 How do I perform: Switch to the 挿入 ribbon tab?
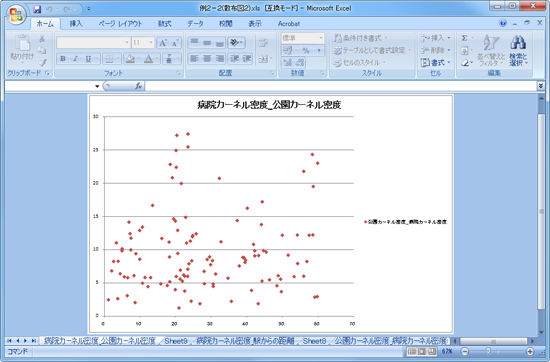point(76,24)
